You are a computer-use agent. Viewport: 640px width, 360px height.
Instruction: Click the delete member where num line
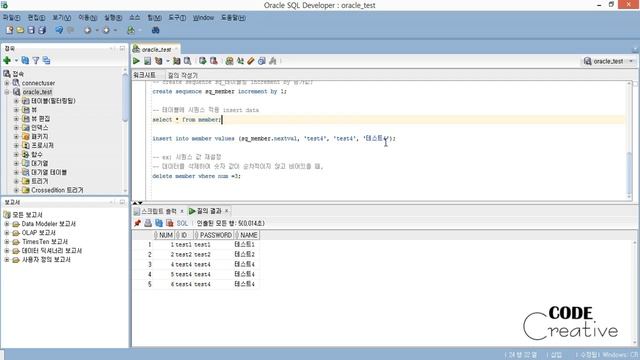(196, 176)
